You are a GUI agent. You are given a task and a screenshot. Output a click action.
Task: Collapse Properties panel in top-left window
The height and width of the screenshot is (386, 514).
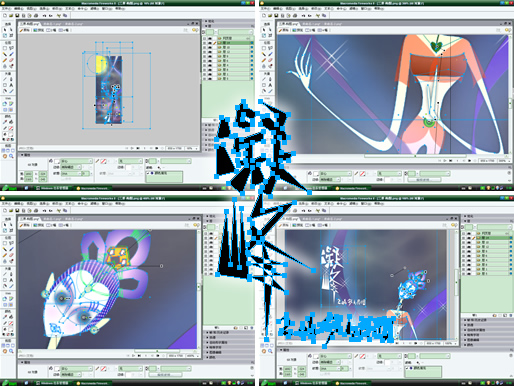pos(22,155)
